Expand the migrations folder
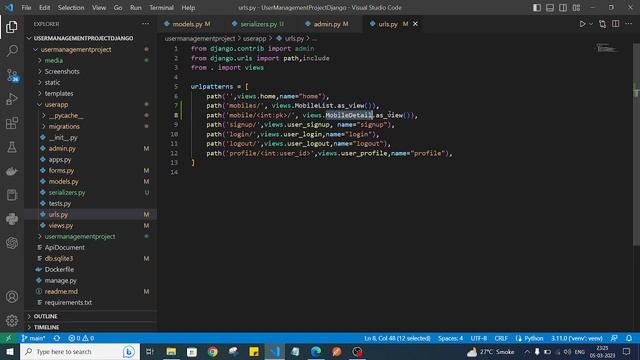The width and height of the screenshot is (640, 360). click(64, 126)
